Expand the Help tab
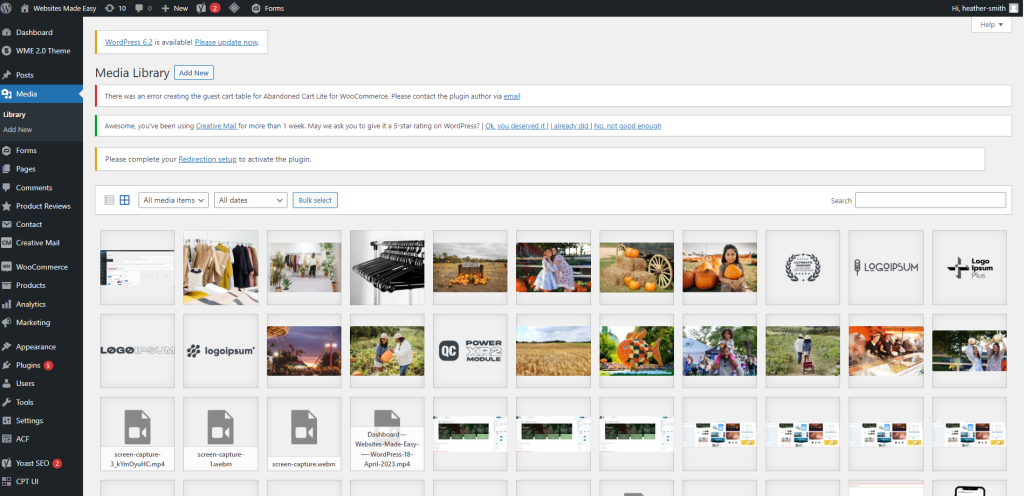This screenshot has width=1024, height=496. (x=991, y=24)
